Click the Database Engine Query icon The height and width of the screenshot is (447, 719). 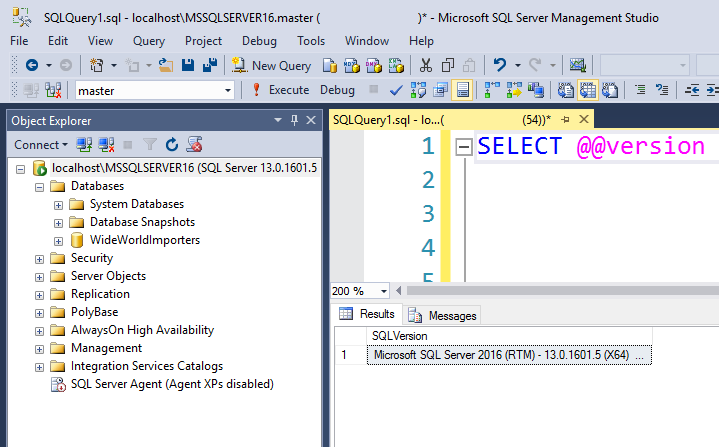pos(330,66)
